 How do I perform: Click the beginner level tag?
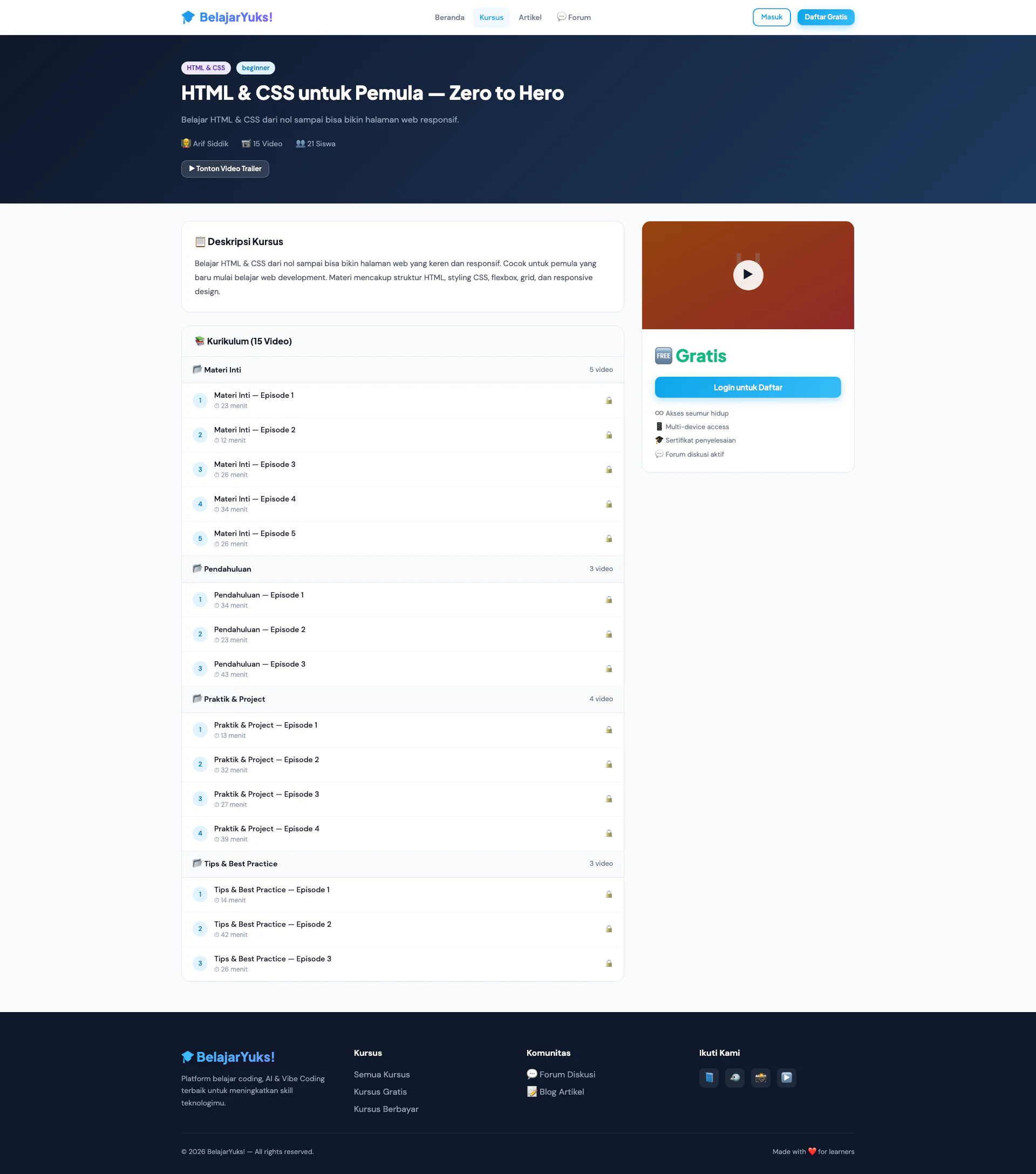coord(256,68)
